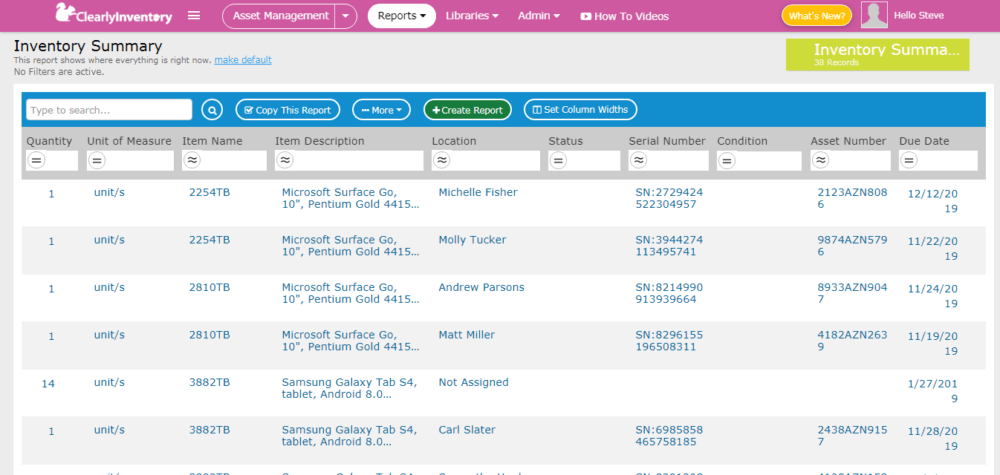Viewport: 1000px width, 475px height.
Task: Click the Status filter equals operator icon
Action: coord(558,161)
